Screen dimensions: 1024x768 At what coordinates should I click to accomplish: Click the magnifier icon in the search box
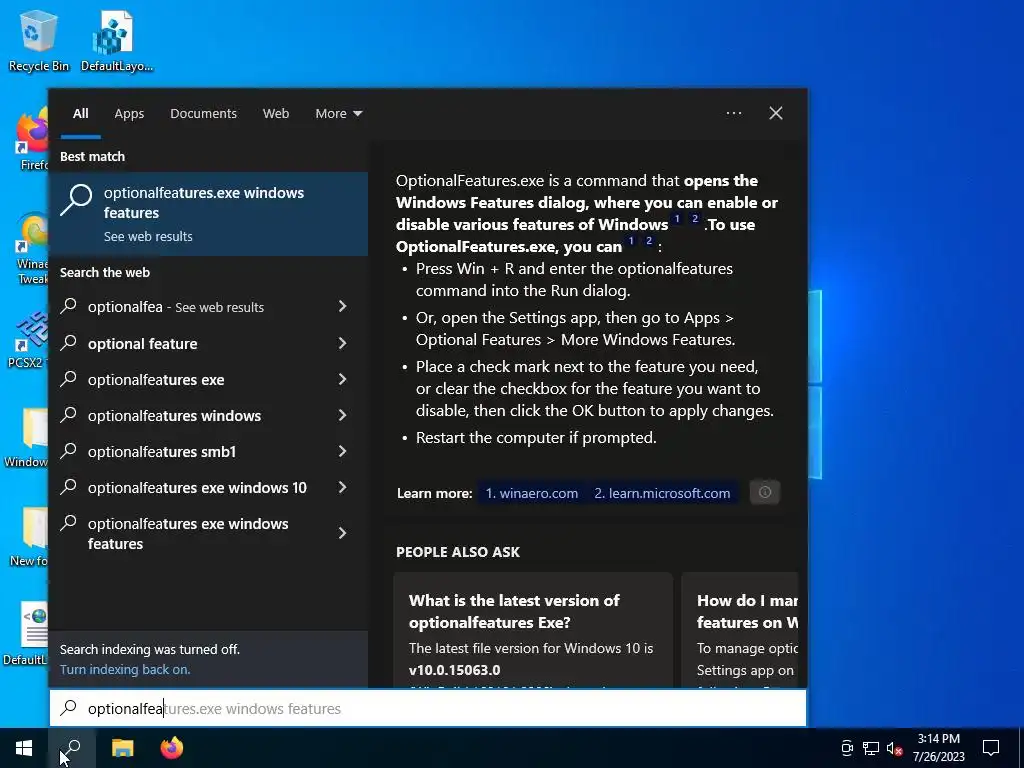tap(69, 708)
